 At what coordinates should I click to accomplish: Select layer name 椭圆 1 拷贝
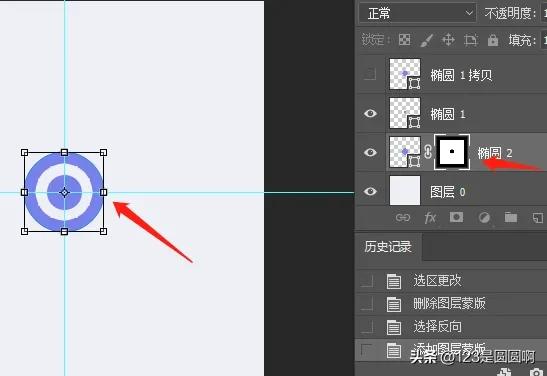coord(461,75)
